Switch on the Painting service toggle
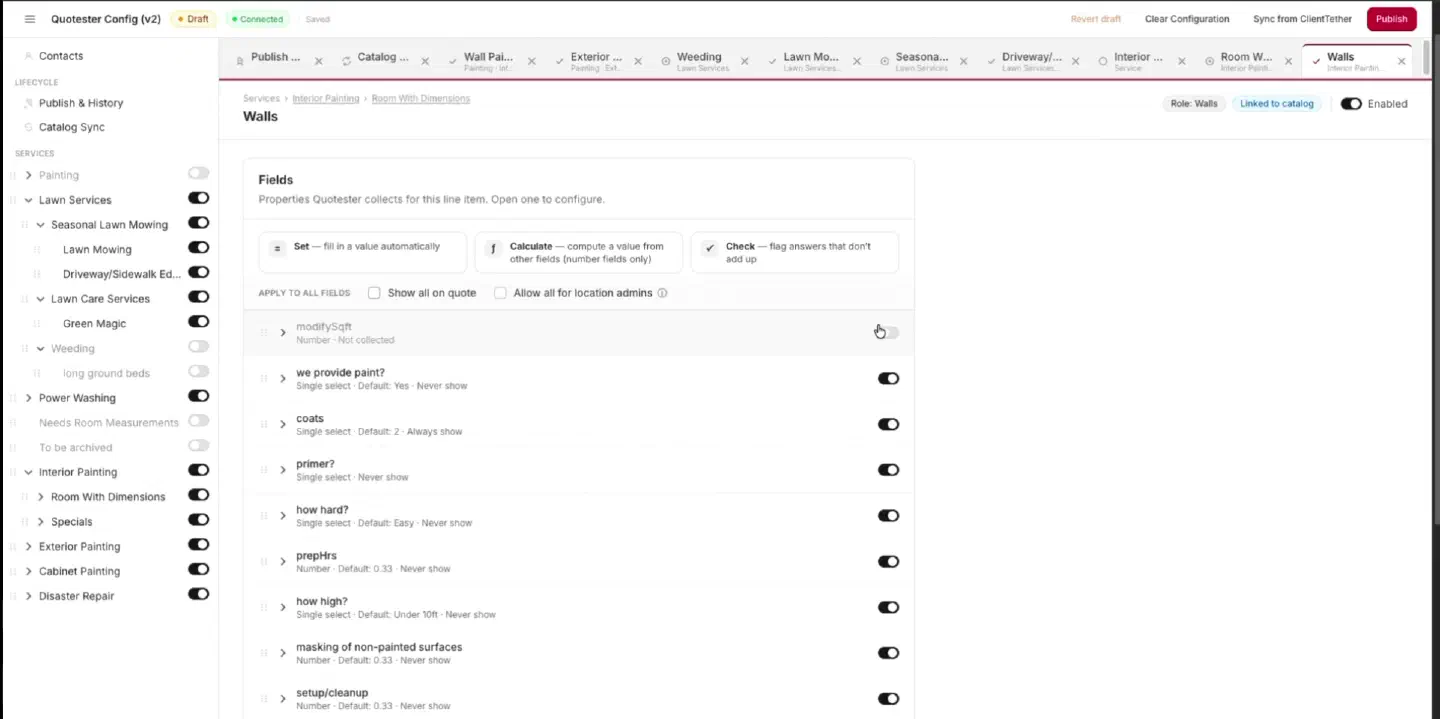1440x719 pixels. [x=198, y=174]
